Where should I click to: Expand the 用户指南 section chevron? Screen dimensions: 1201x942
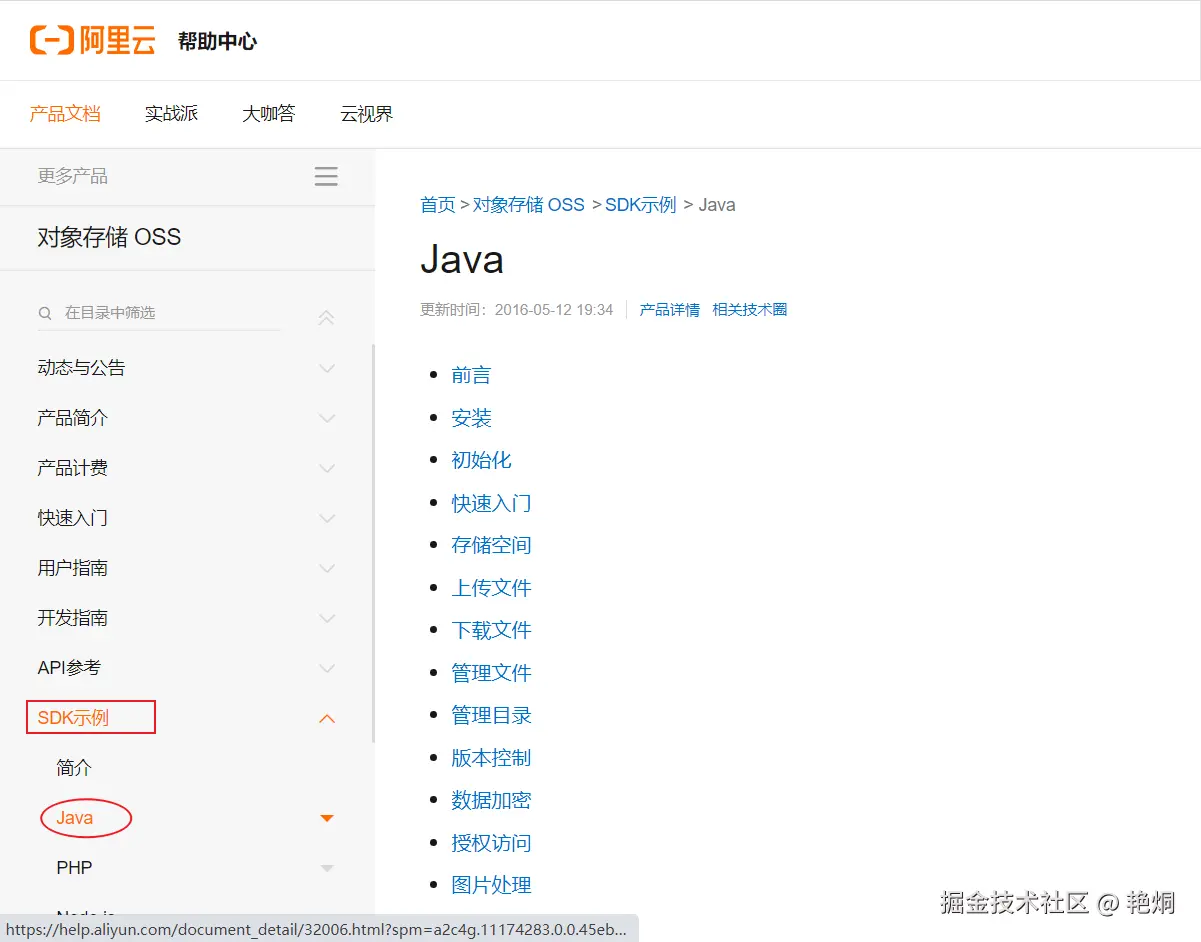coord(326,568)
